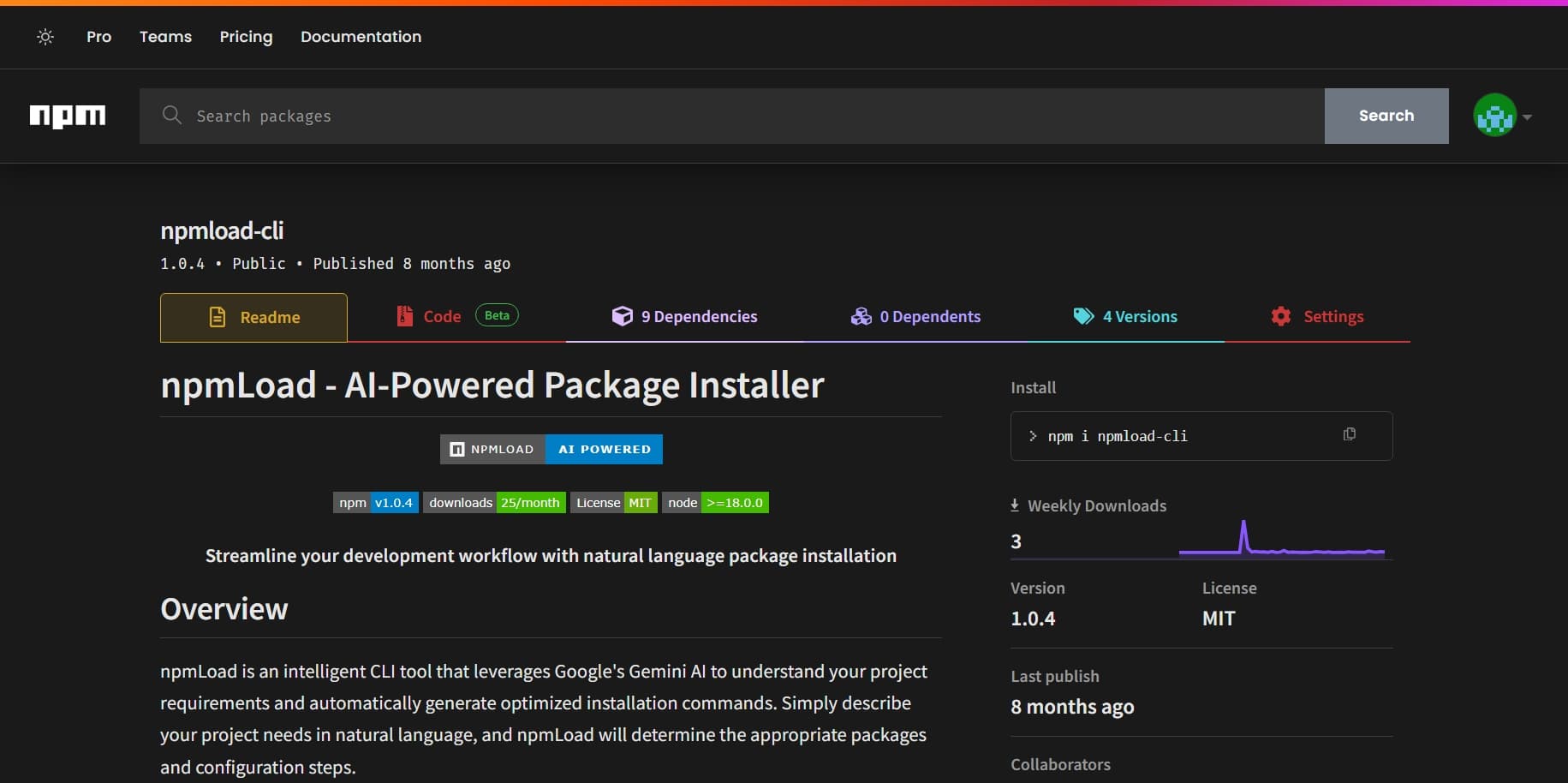Screen dimensions: 1568x783
Task: Click the Dependents cubes icon
Action: [862, 316]
